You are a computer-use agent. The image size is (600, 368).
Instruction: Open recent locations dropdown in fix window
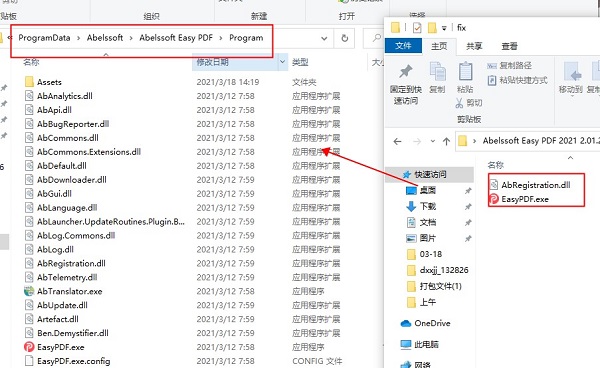[433, 142]
